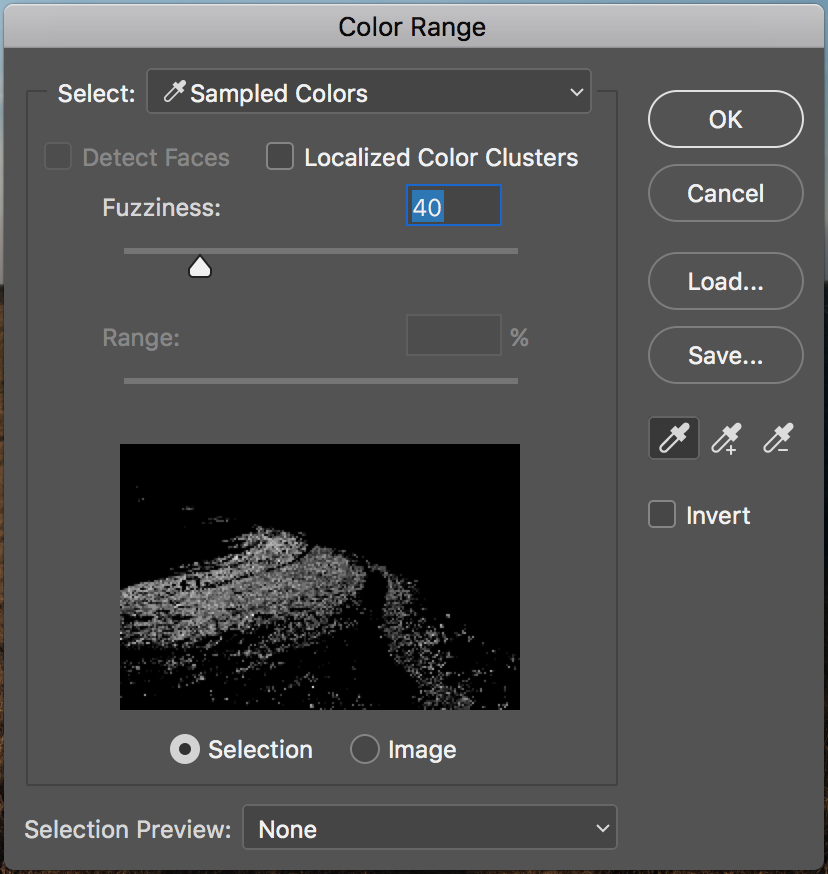Toggle the Invert checkbox

tap(662, 515)
